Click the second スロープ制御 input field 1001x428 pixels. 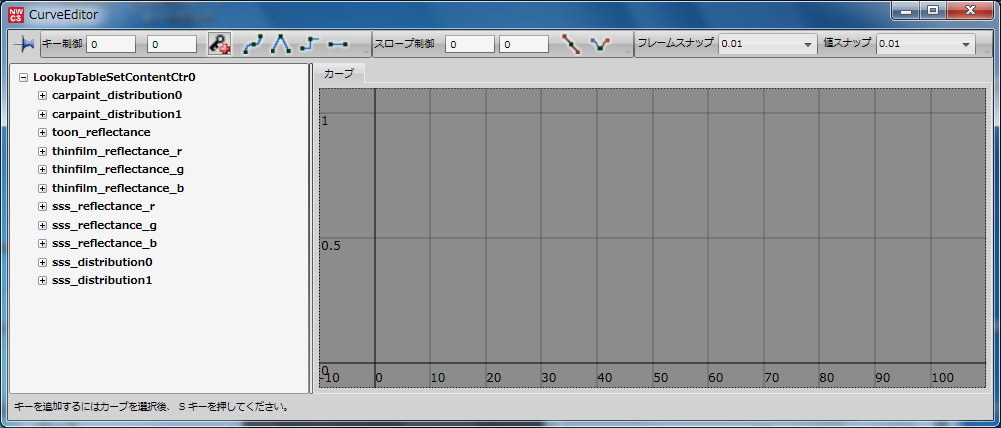click(x=524, y=44)
